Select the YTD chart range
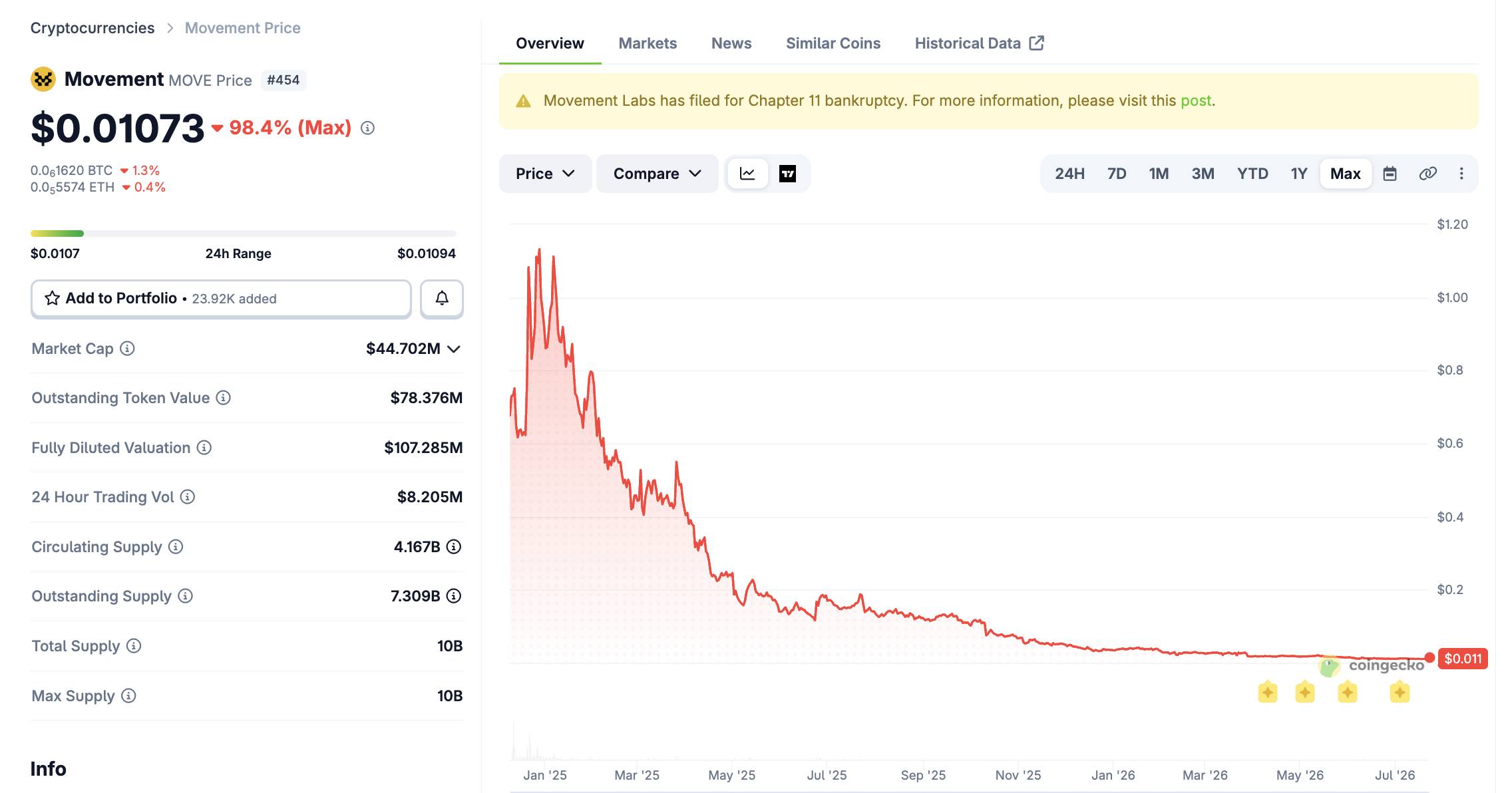This screenshot has height=793, width=1512. 1252,174
